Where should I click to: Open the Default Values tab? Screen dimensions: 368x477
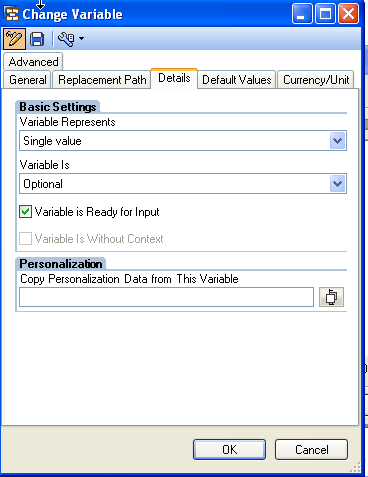(x=237, y=80)
